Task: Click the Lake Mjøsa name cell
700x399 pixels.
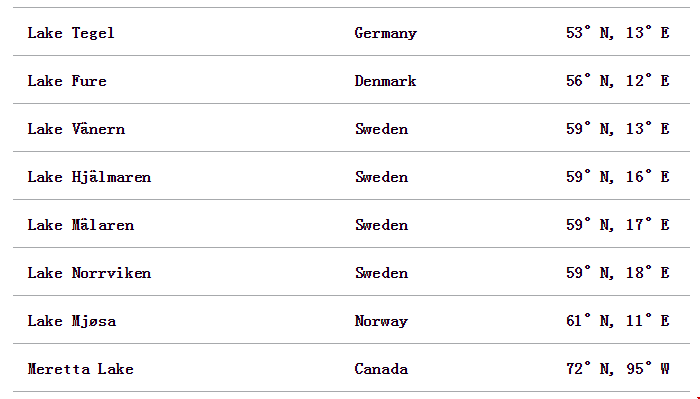Action: (72, 321)
